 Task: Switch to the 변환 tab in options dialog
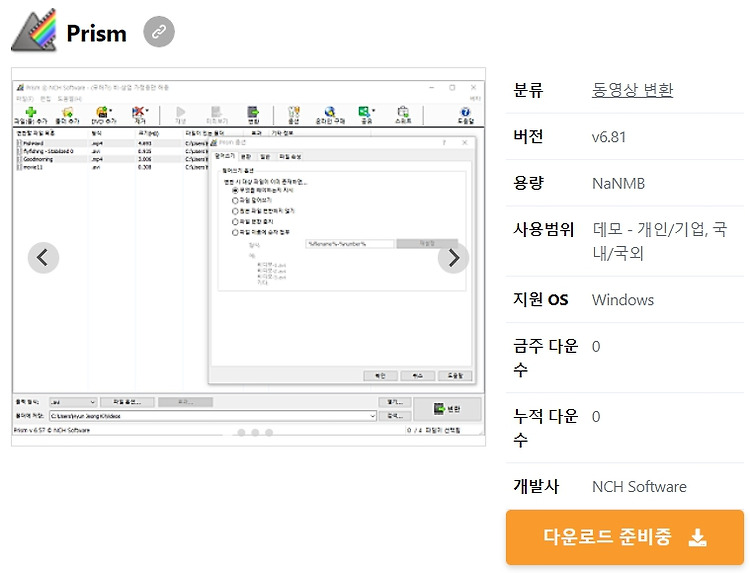point(246,156)
